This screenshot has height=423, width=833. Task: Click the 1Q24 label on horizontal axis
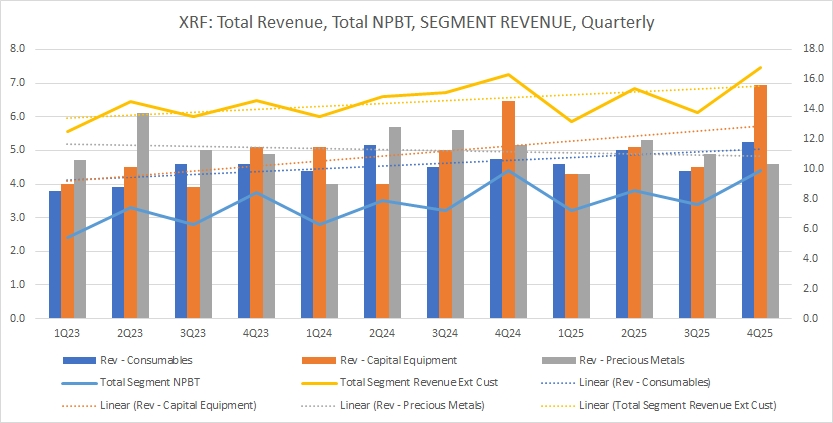[319, 332]
